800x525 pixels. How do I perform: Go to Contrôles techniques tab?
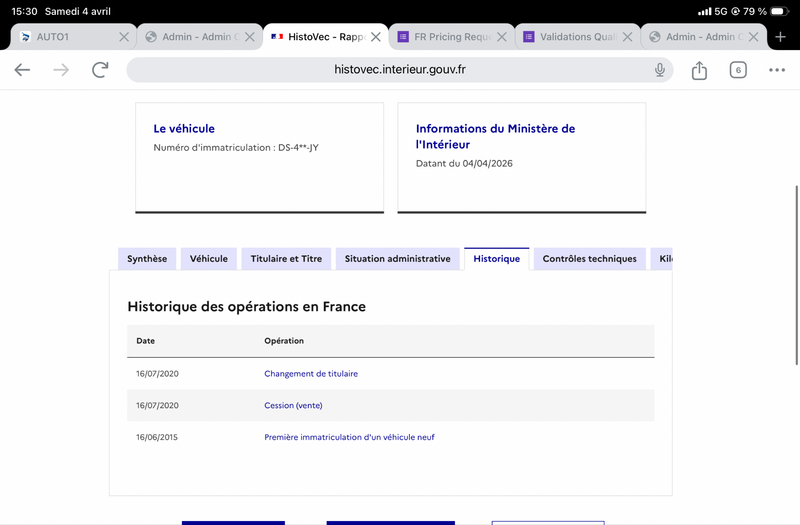tap(589, 259)
